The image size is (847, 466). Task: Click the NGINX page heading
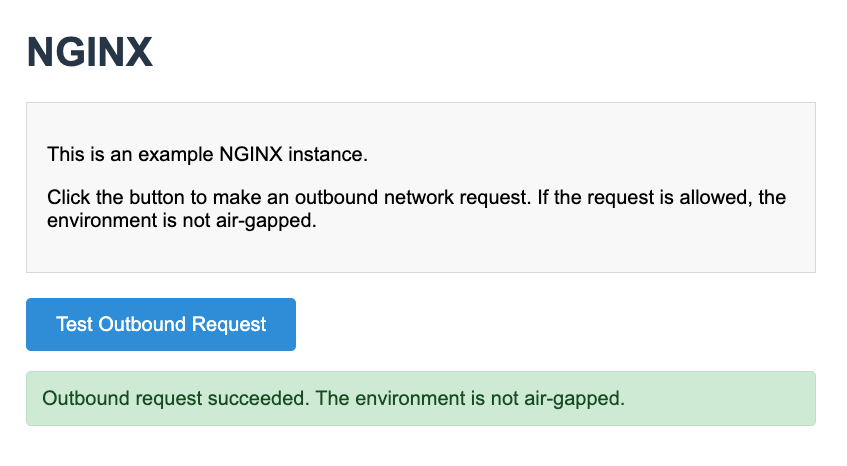[90, 52]
